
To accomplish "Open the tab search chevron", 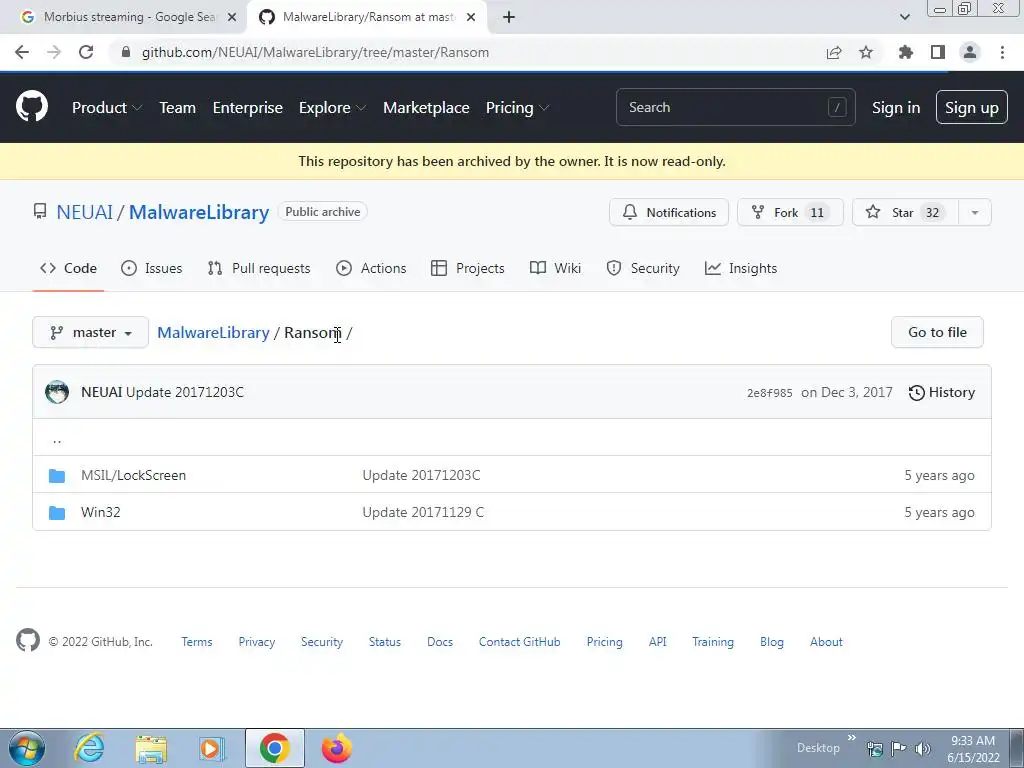I will pos(904,17).
